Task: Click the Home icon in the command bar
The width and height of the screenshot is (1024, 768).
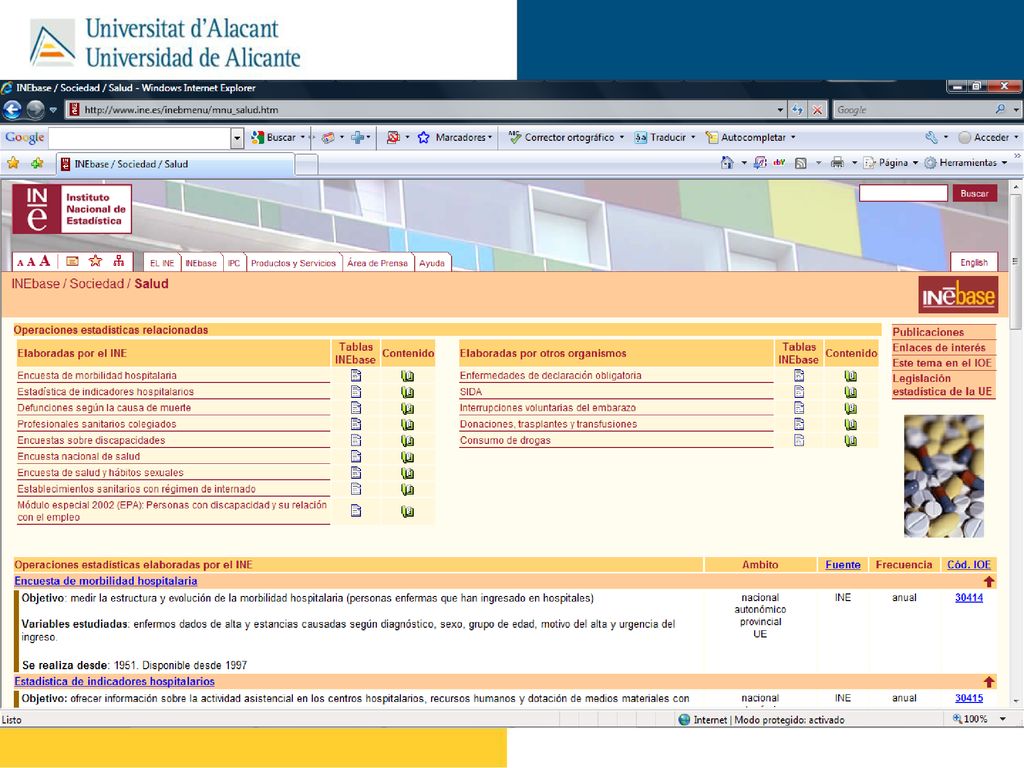Action: (727, 163)
